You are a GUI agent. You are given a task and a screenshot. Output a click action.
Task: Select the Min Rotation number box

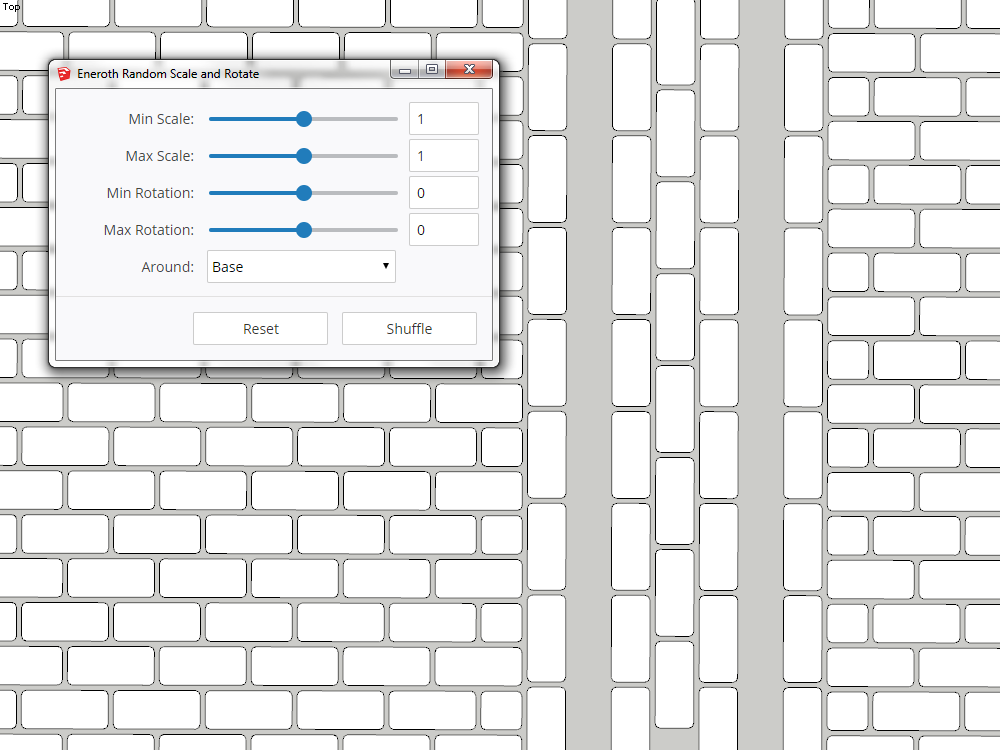(x=443, y=193)
